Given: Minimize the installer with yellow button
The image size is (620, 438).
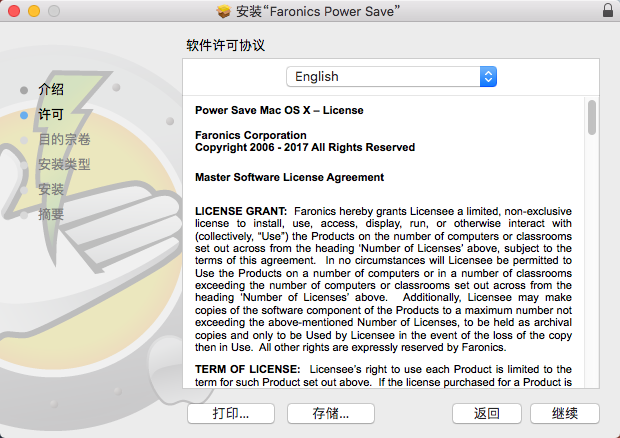Looking at the screenshot, I should coord(34,11).
